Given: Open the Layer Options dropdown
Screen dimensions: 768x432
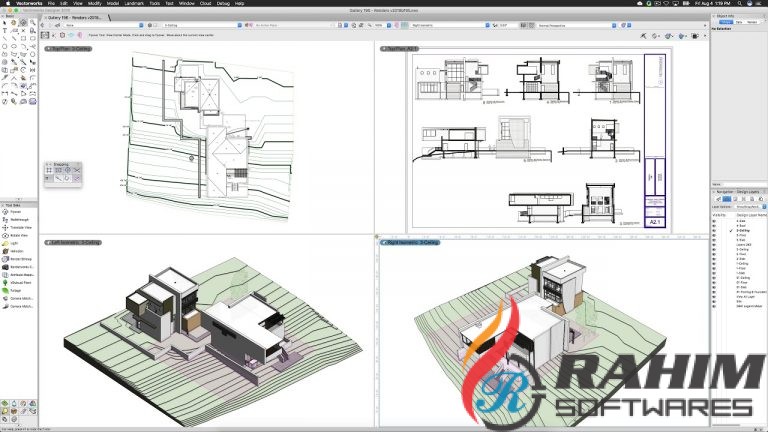Looking at the screenshot, I should tap(749, 207).
